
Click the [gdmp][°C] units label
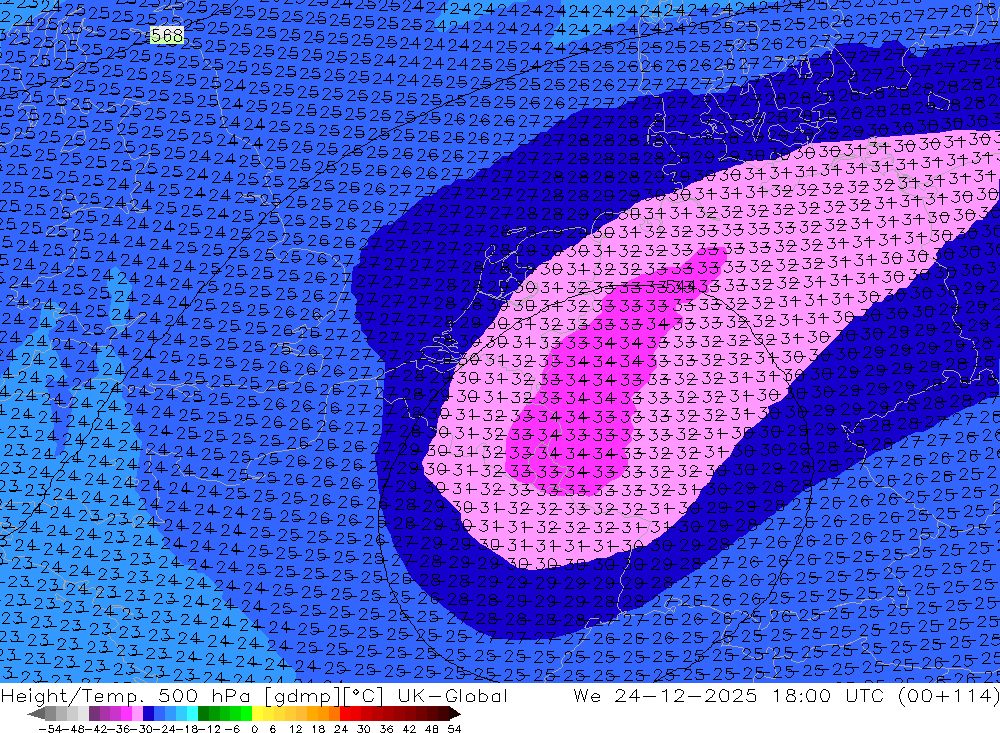[325, 695]
